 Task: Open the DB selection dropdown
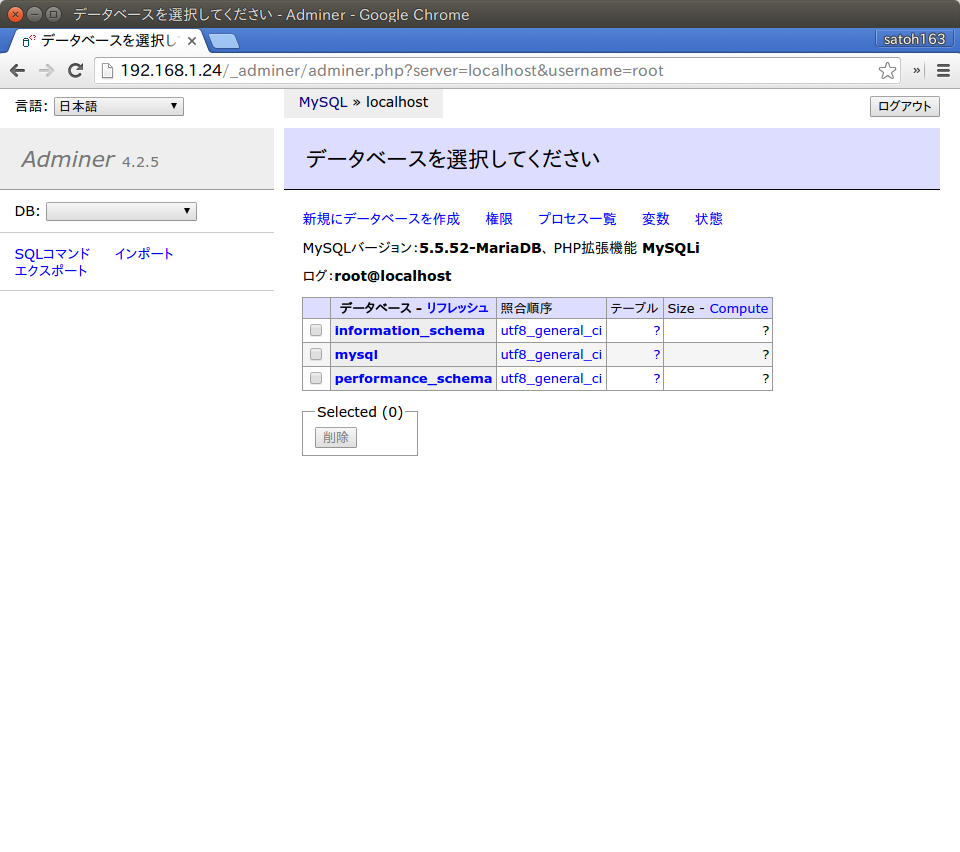(121, 212)
